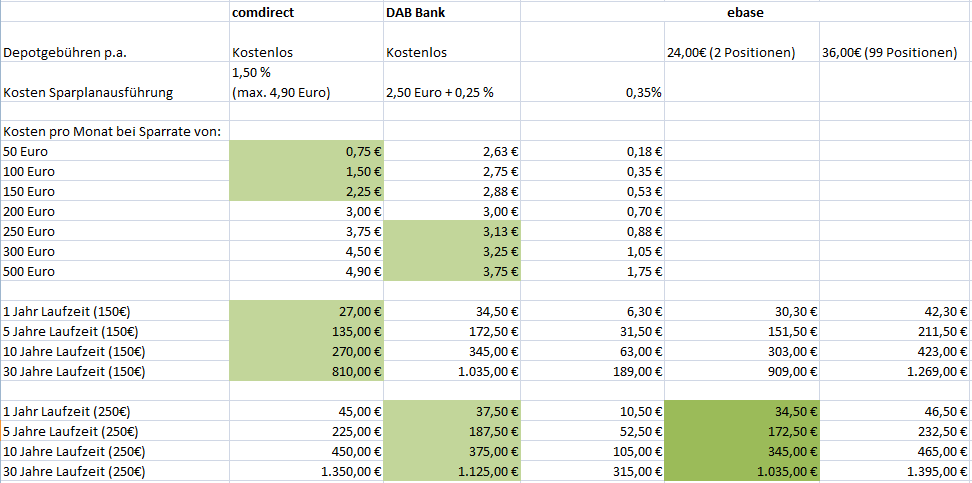Select the 10,50 € cell
This screenshot has width=972, height=483.
[x=592, y=411]
